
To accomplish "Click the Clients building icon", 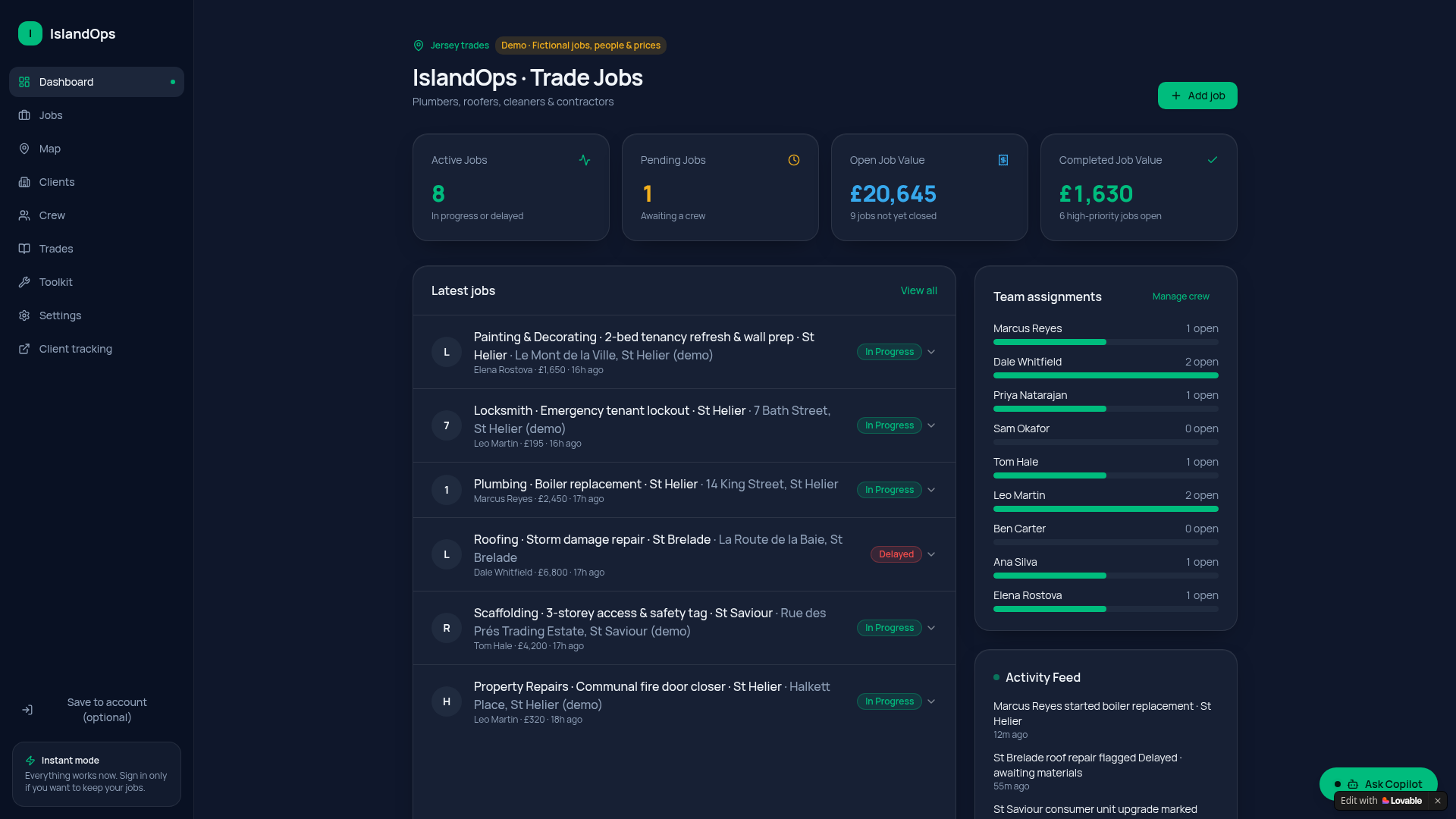I will click(x=24, y=182).
